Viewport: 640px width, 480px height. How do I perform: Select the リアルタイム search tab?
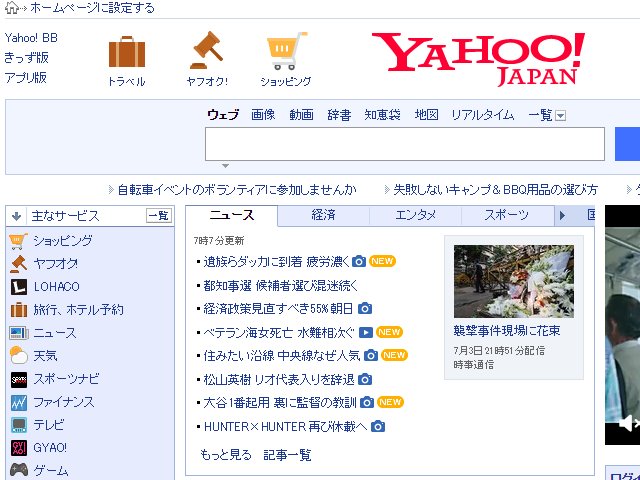pos(483,115)
